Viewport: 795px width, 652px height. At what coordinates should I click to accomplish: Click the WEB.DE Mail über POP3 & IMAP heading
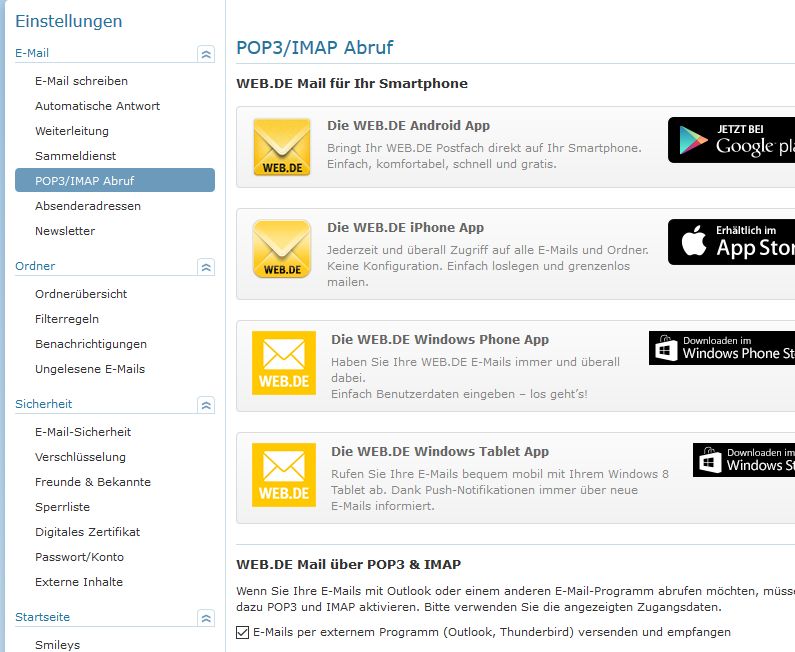click(x=348, y=564)
